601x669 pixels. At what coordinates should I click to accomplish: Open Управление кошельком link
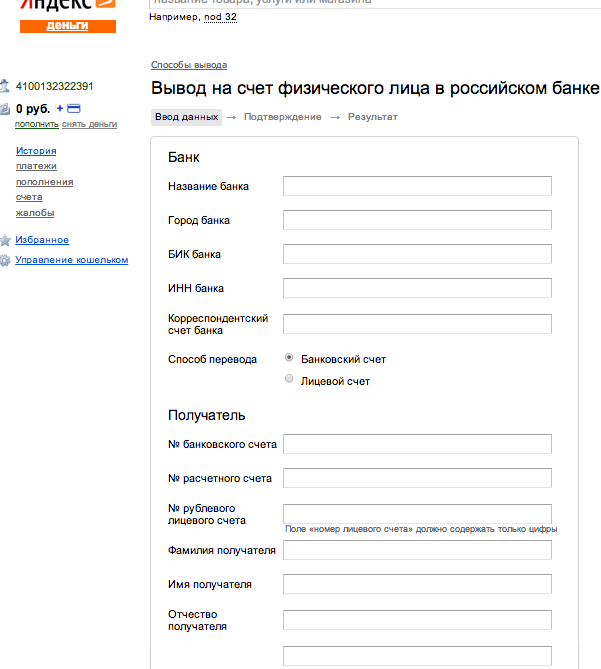[x=72, y=260]
